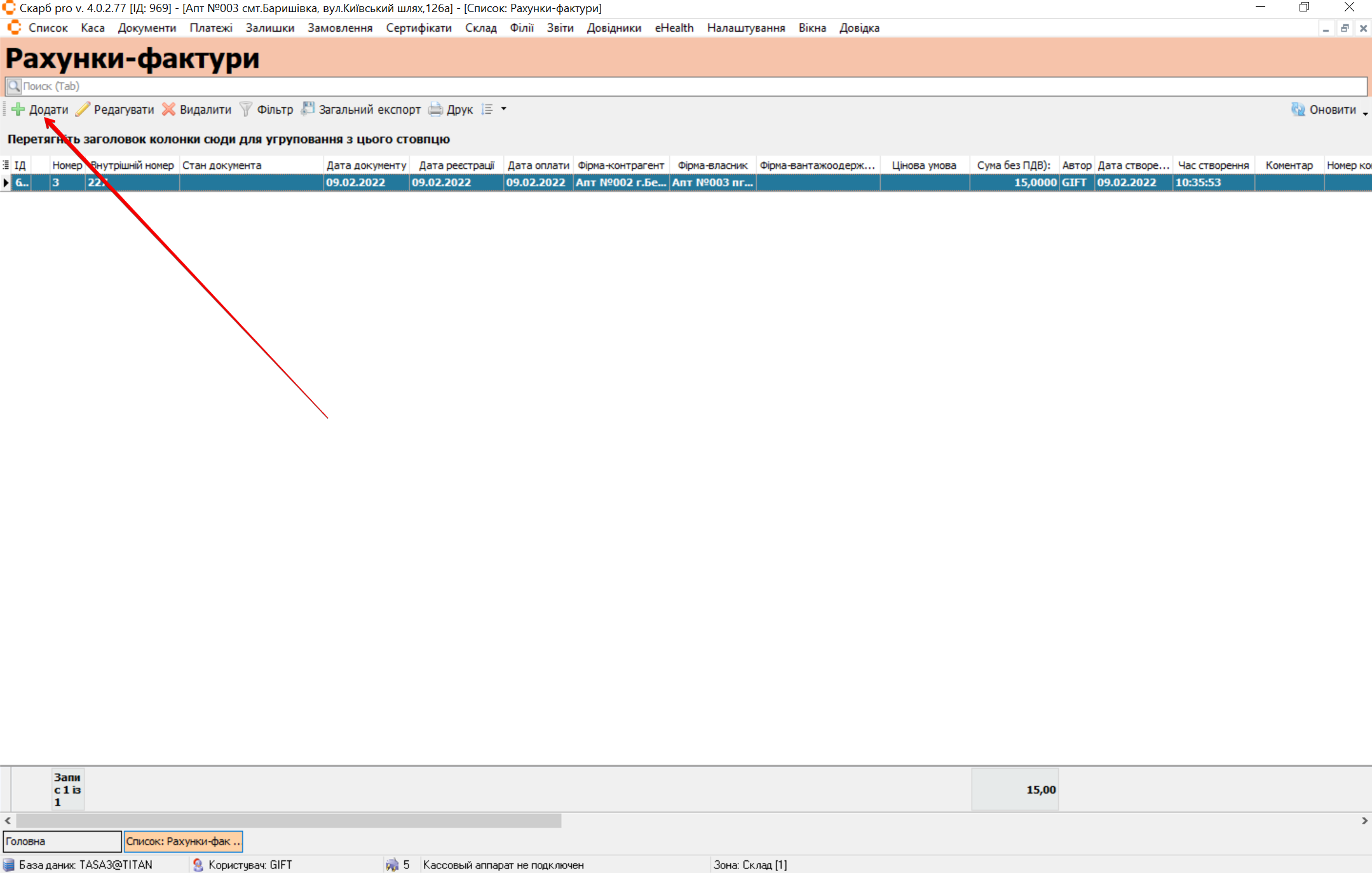The image size is (1372, 873).
Task: Click the Загальний експорт save icon
Action: point(308,109)
